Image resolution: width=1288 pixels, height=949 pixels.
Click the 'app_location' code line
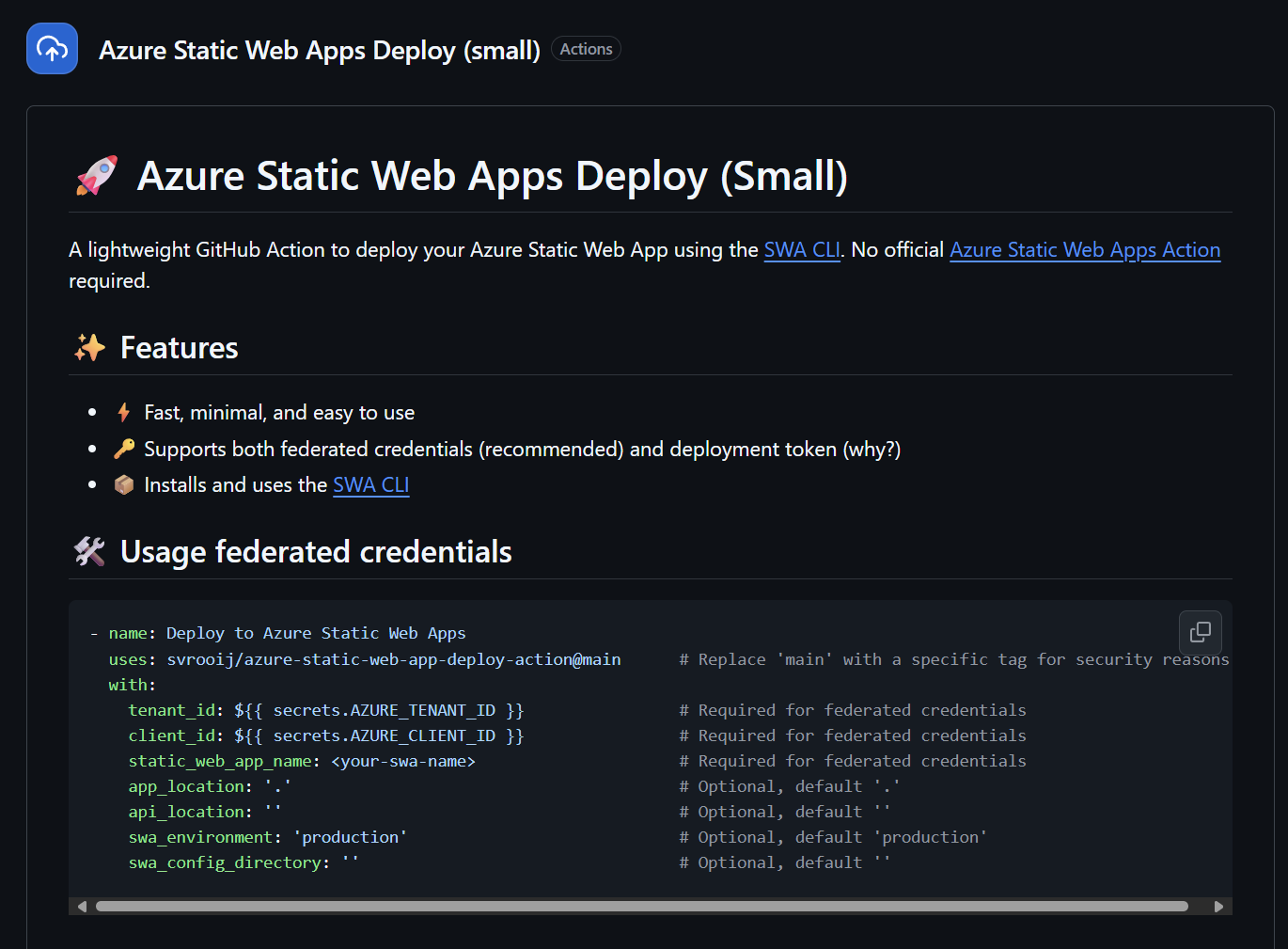(x=210, y=786)
